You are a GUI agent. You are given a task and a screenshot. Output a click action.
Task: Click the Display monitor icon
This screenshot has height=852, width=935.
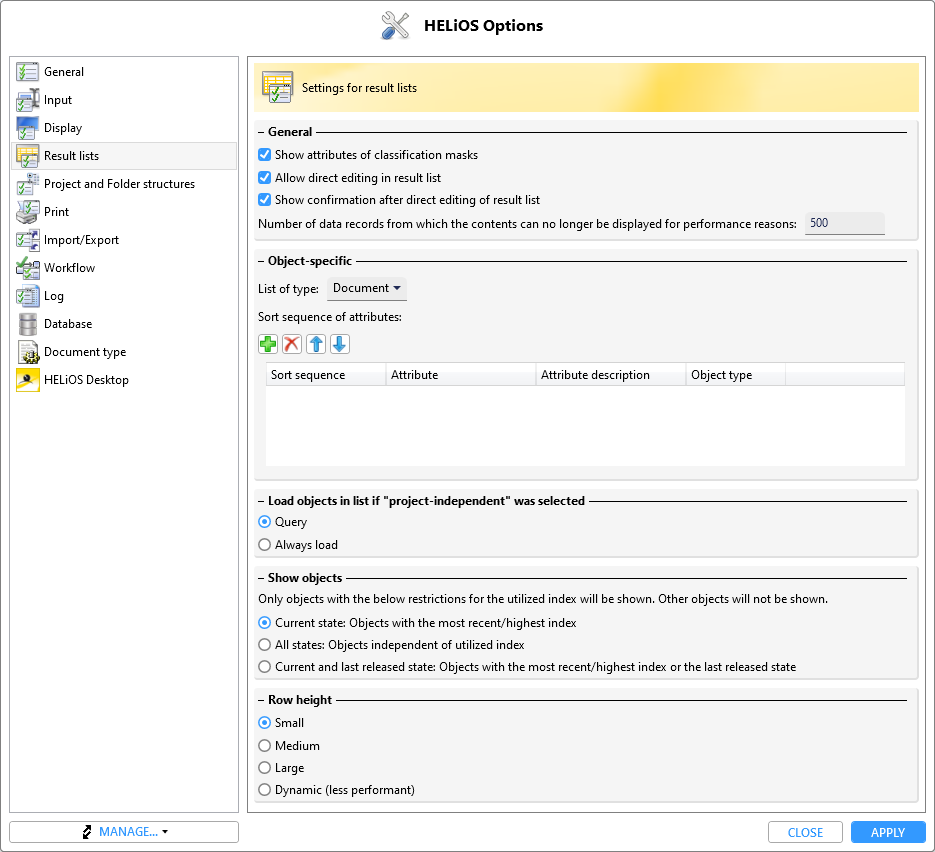click(x=27, y=128)
